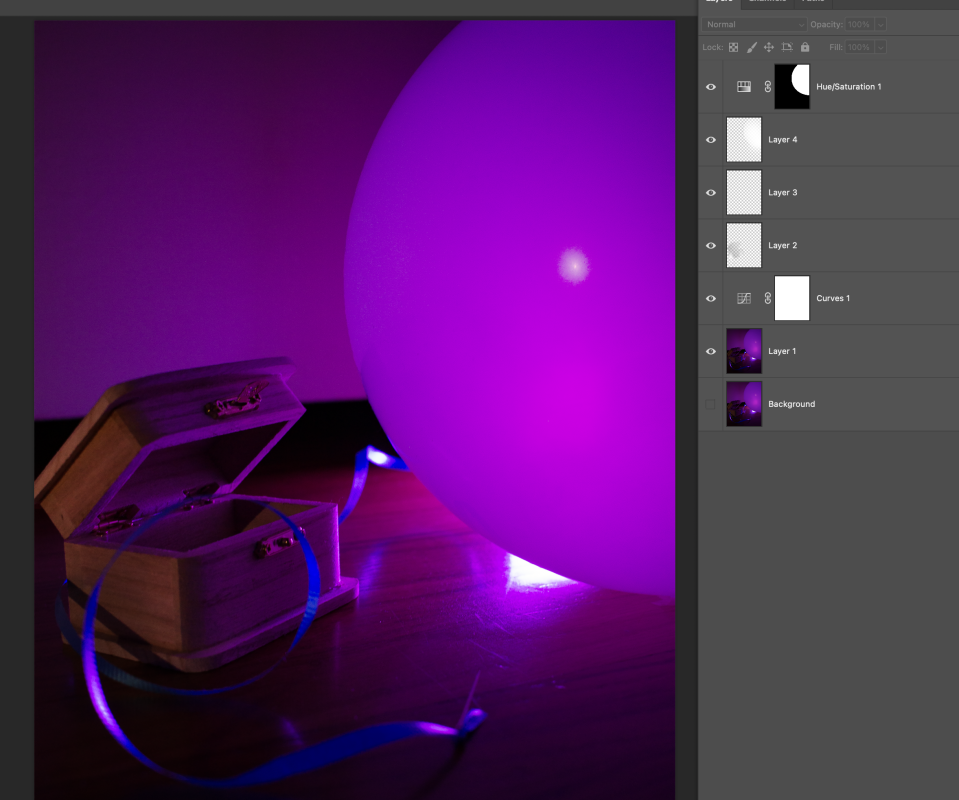Viewport: 959px width, 800px height.
Task: Open the Normal blend mode dropdown
Action: (x=754, y=24)
